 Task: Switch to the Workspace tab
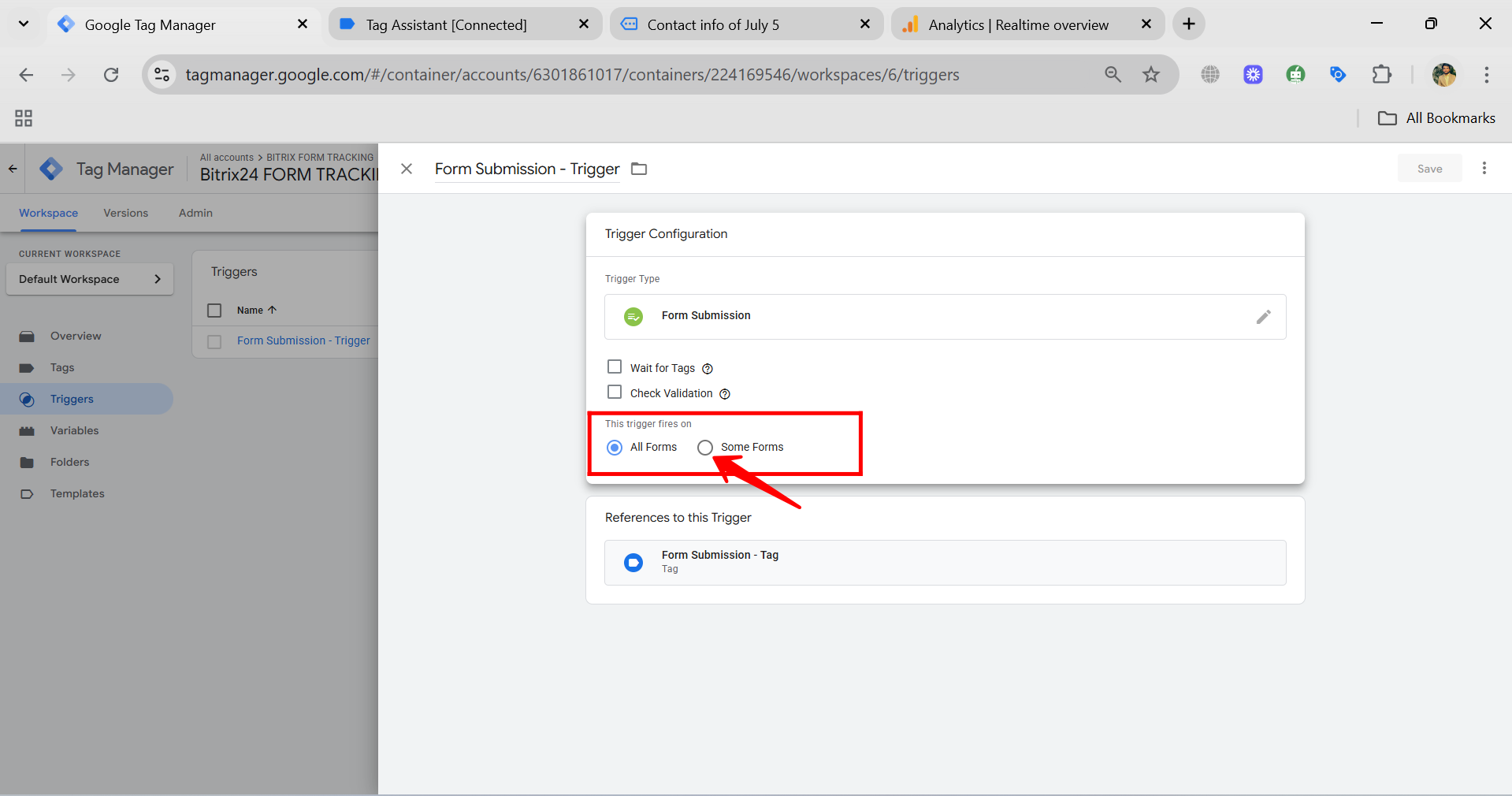click(48, 214)
